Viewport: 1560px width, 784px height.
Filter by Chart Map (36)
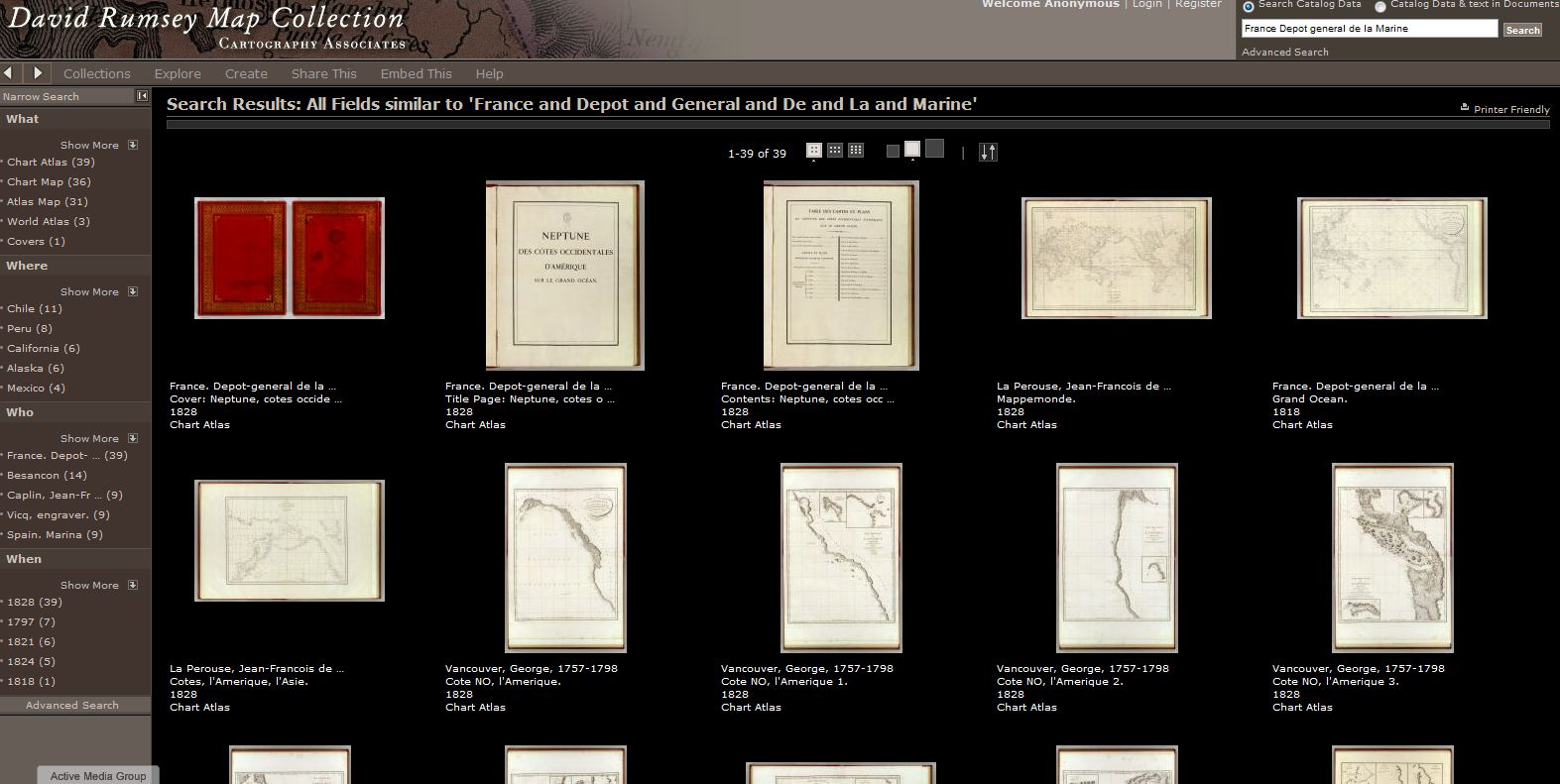(x=49, y=181)
